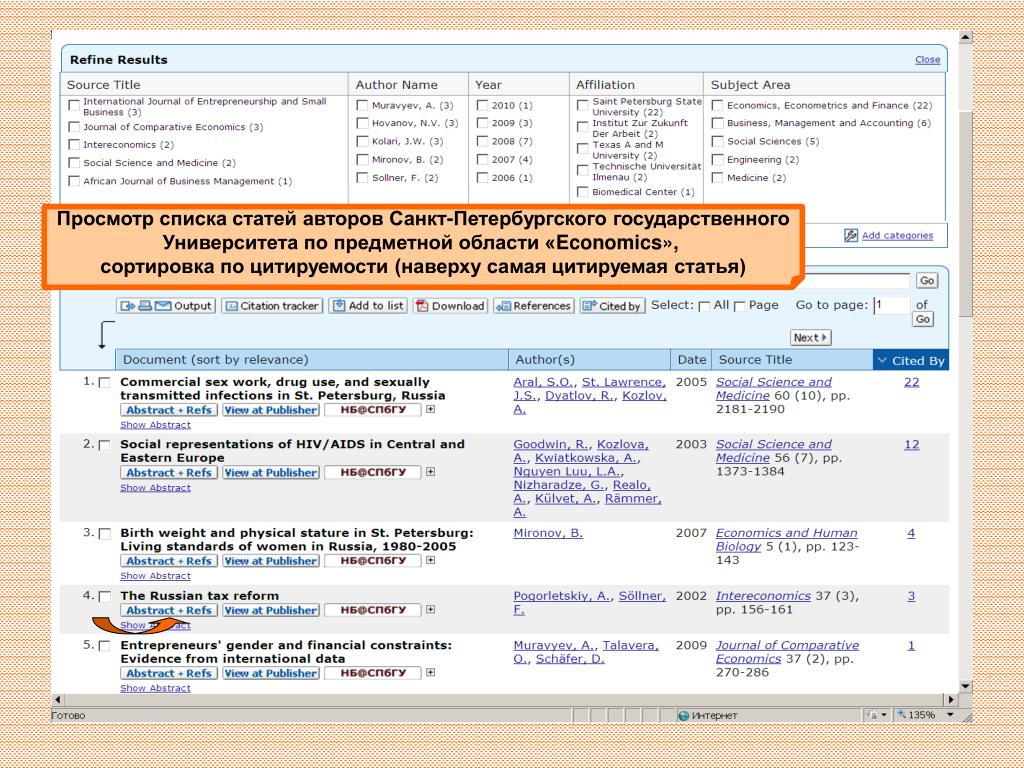Check Economics, Econometrics and Finance subject area

point(717,105)
